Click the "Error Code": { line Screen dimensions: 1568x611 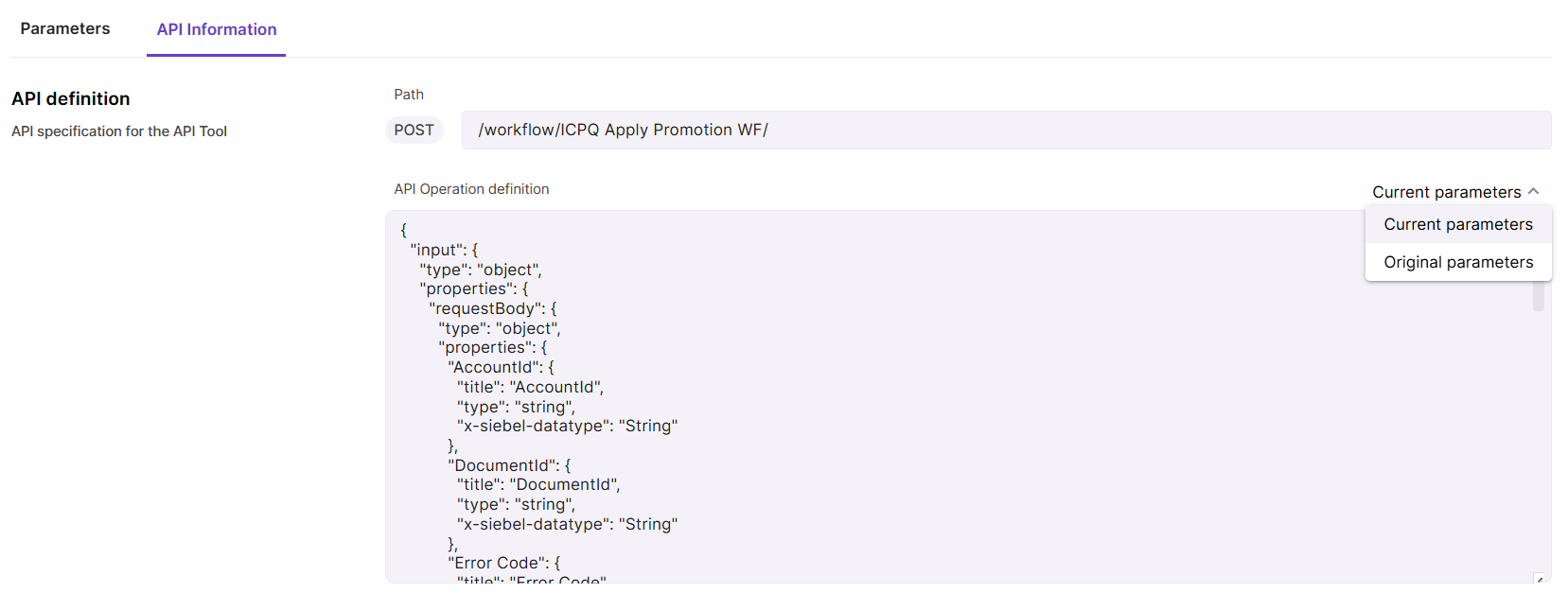coord(504,563)
